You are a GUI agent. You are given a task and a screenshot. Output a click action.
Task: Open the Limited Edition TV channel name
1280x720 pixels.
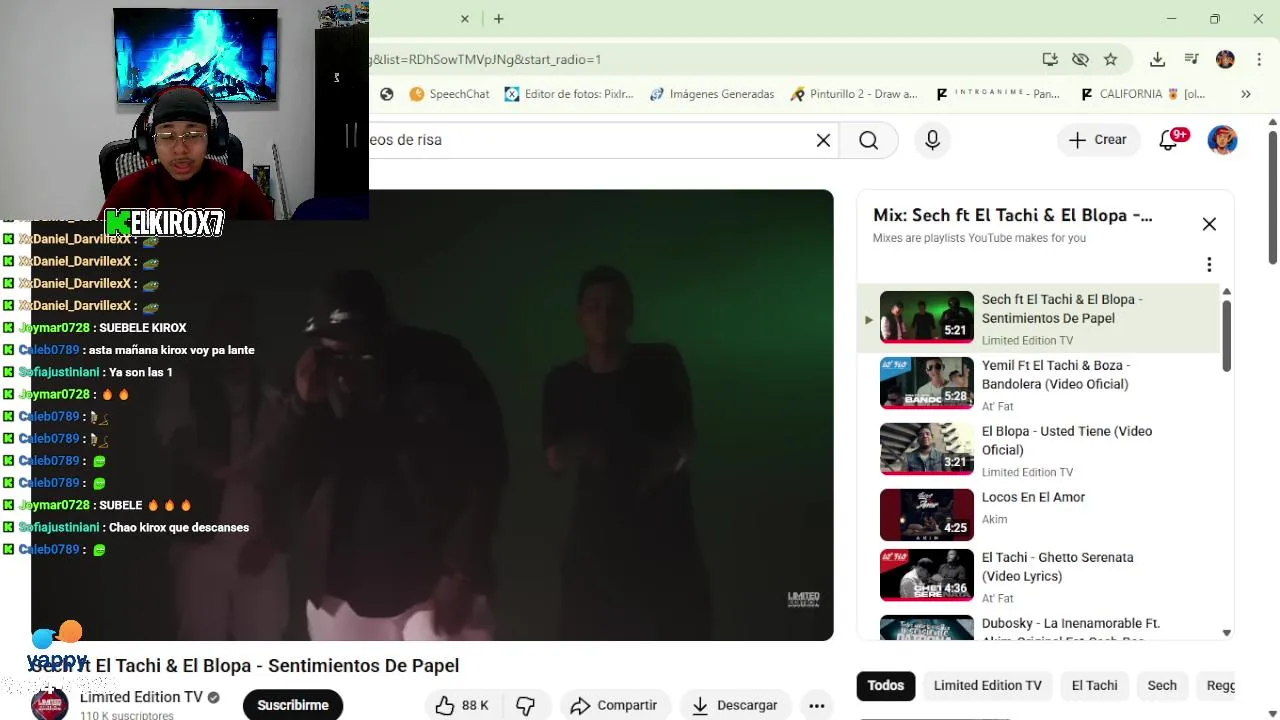(x=141, y=697)
